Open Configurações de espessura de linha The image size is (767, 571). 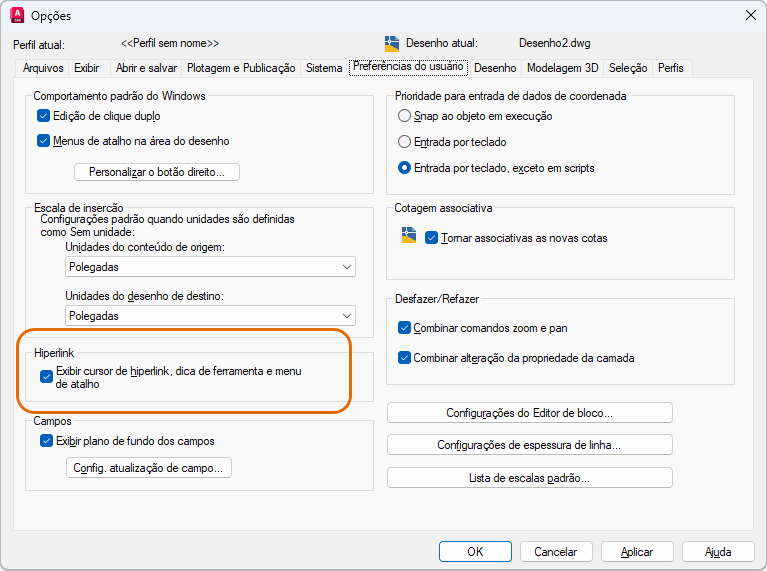click(x=529, y=445)
